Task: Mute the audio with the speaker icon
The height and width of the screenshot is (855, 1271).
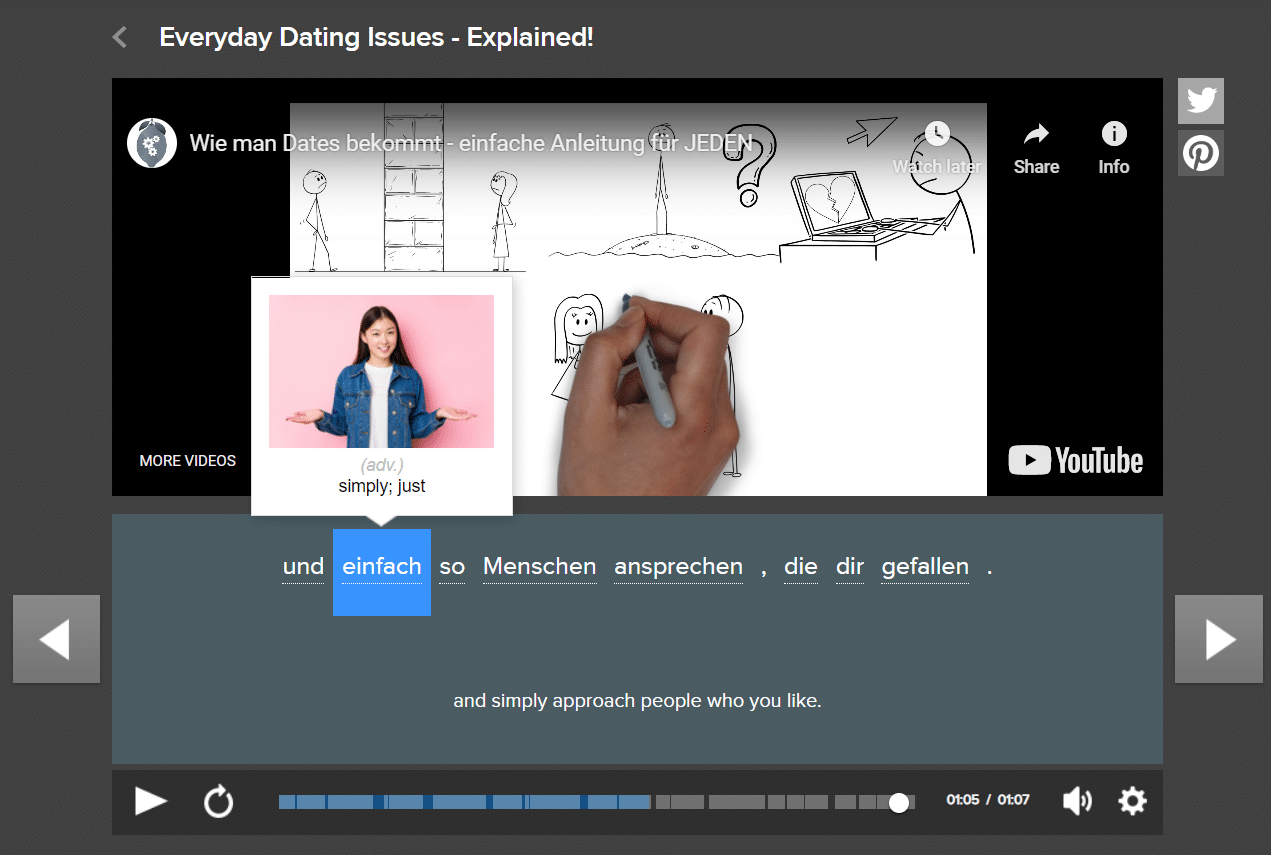Action: [1076, 801]
